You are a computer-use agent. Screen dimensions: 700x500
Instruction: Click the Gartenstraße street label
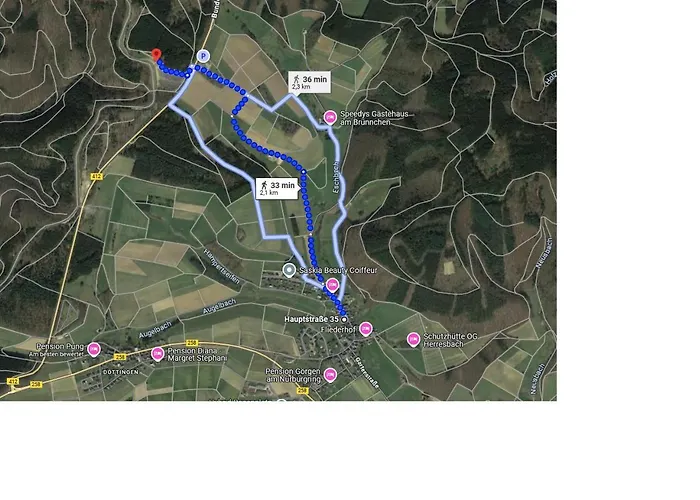(x=367, y=372)
